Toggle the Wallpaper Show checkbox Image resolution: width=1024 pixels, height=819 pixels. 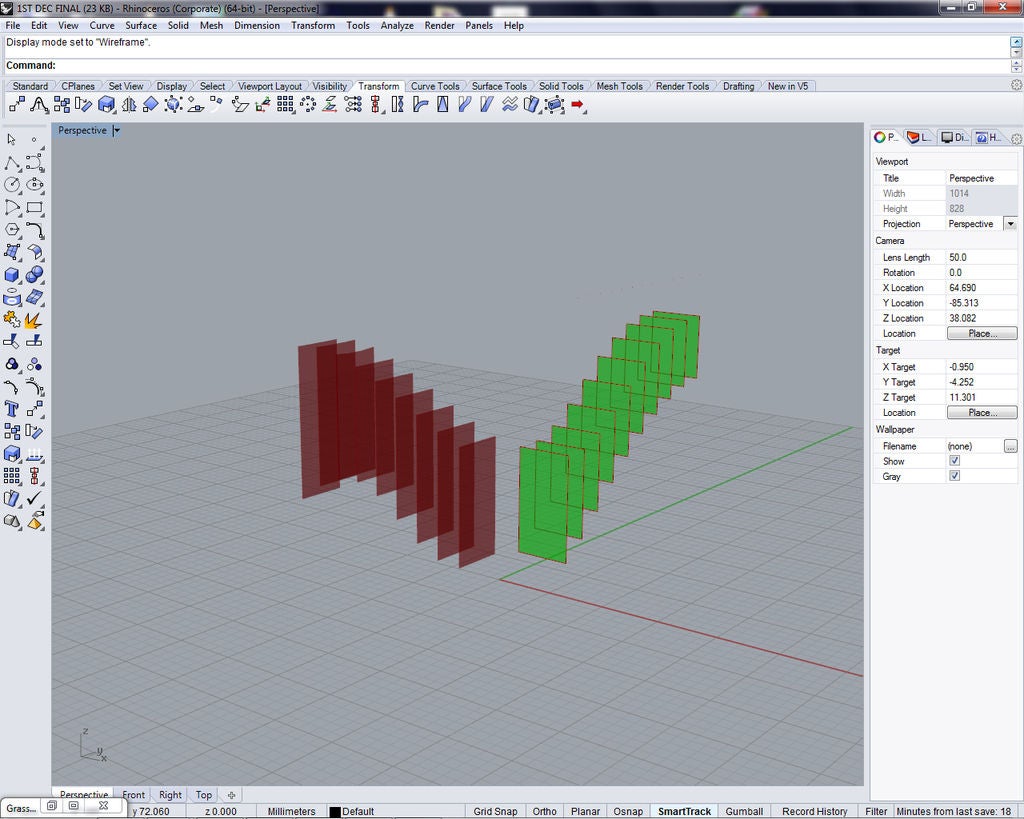click(x=954, y=461)
